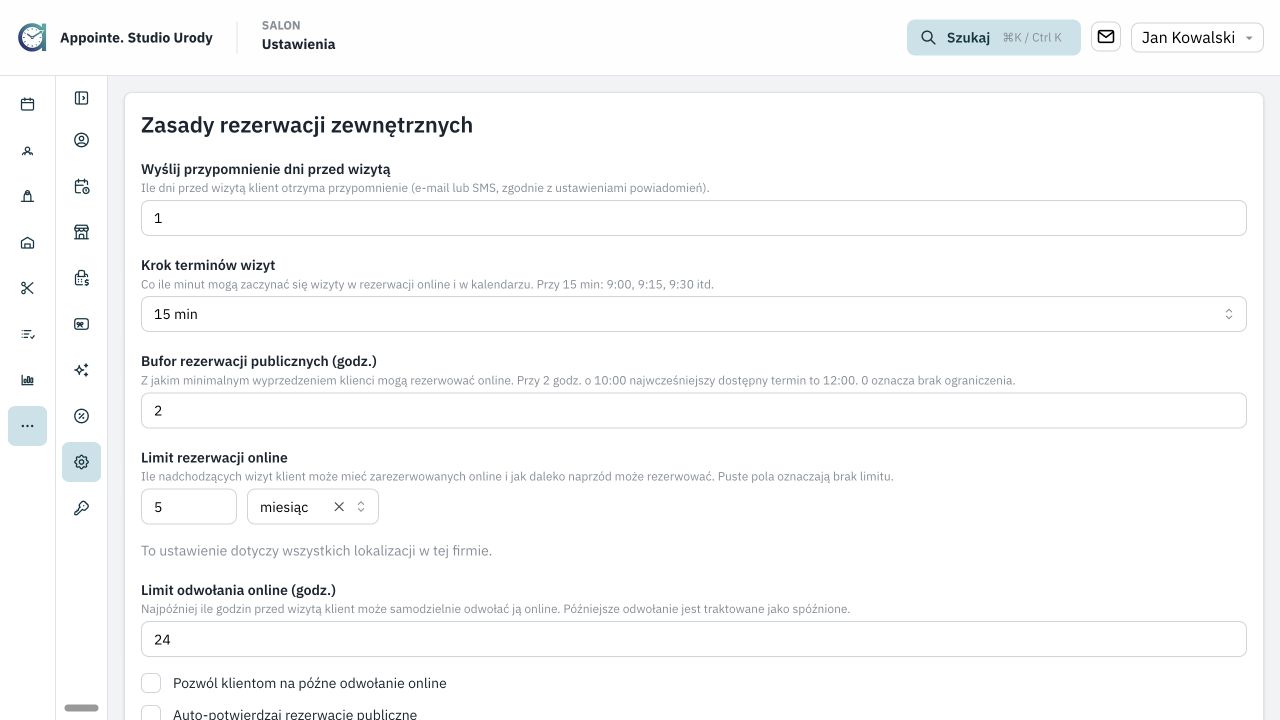Click the Szukaj search button

[x=993, y=37]
